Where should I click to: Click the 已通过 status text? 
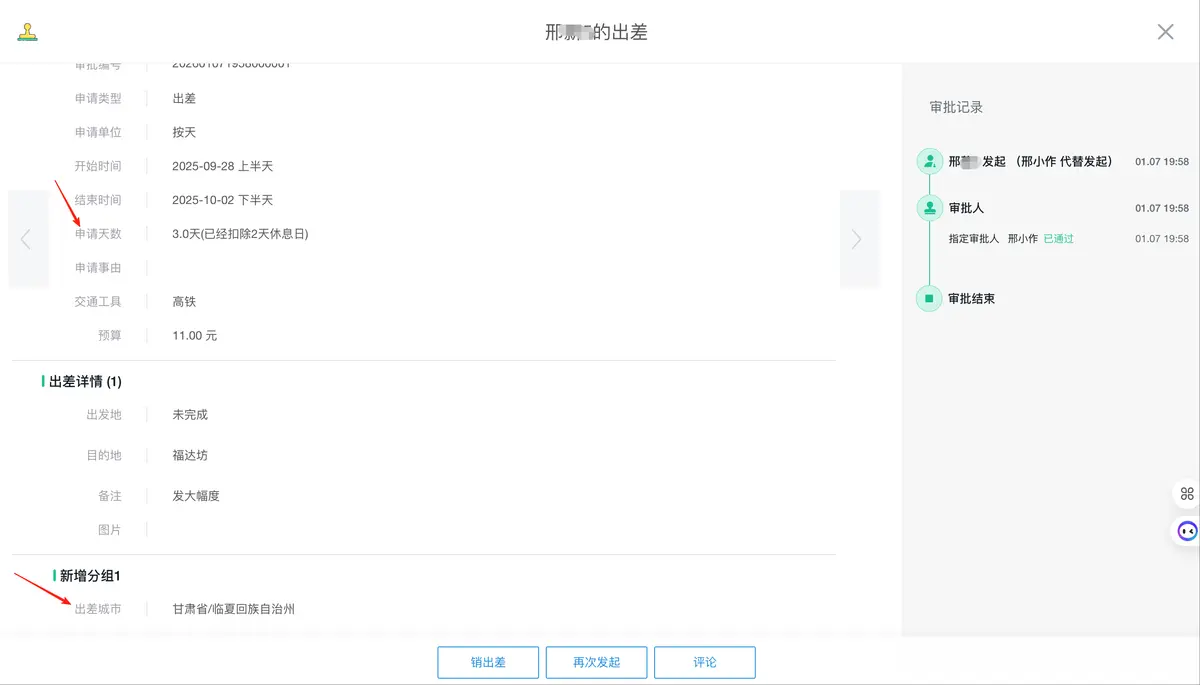(x=1058, y=239)
